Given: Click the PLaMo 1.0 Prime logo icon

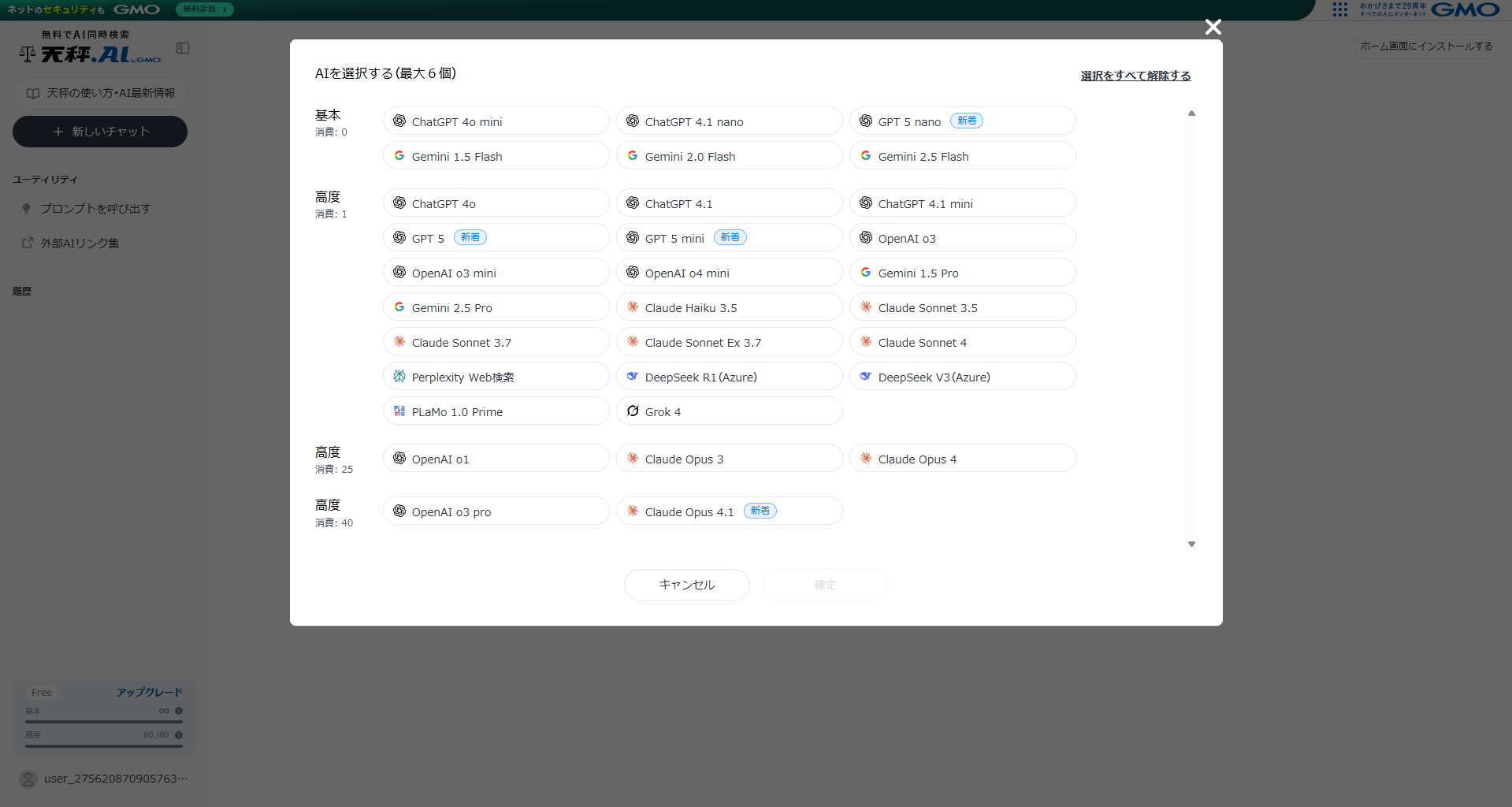Looking at the screenshot, I should pos(399,411).
